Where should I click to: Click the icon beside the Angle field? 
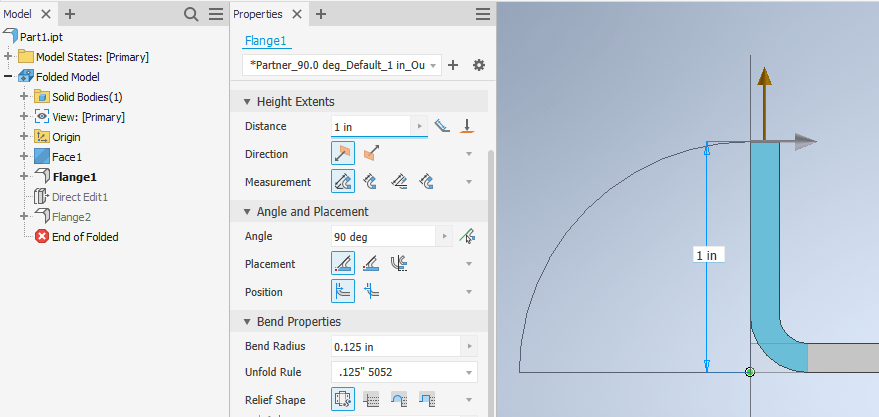pyautogui.click(x=466, y=237)
